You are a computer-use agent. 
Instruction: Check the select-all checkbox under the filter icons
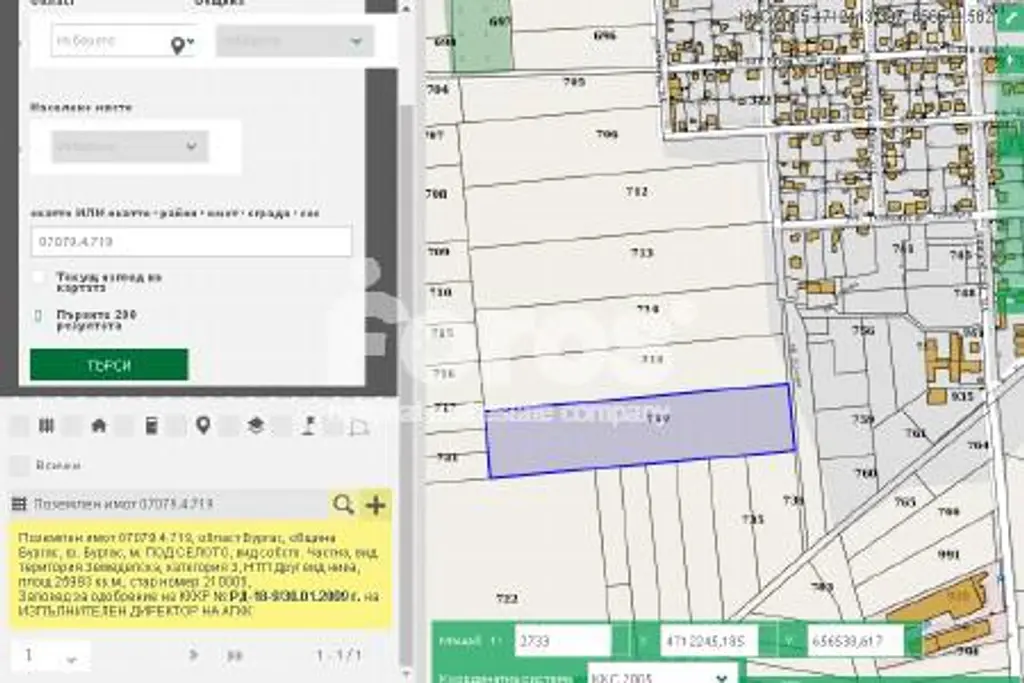point(18,465)
